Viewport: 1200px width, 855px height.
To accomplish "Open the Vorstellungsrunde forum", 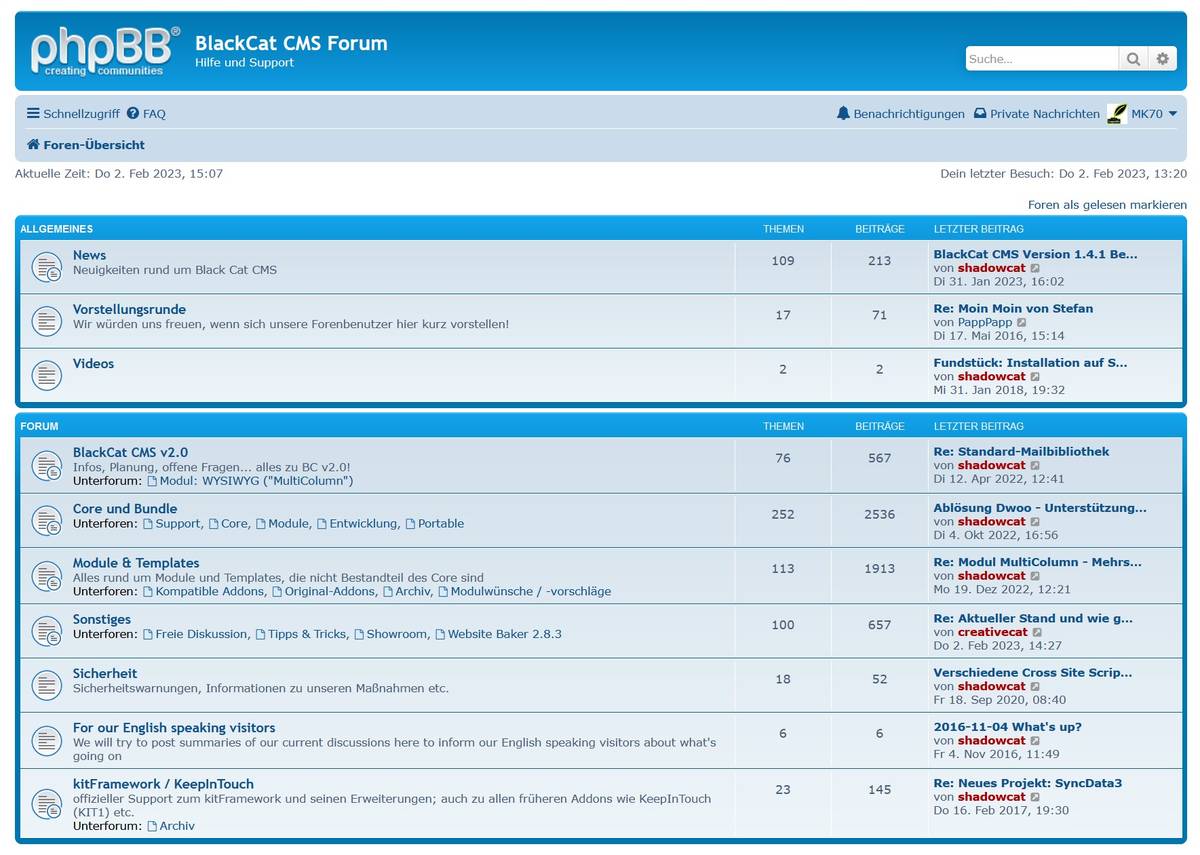I will (129, 309).
